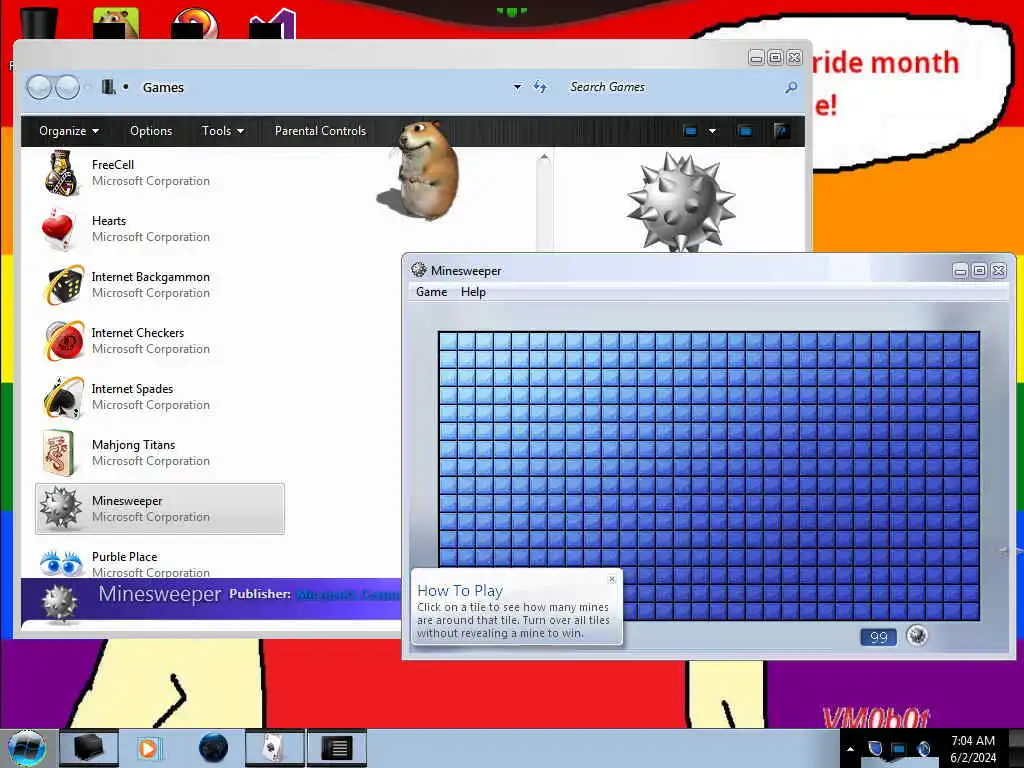Select the Internet Spades icon
1024x768 pixels.
[63, 396]
